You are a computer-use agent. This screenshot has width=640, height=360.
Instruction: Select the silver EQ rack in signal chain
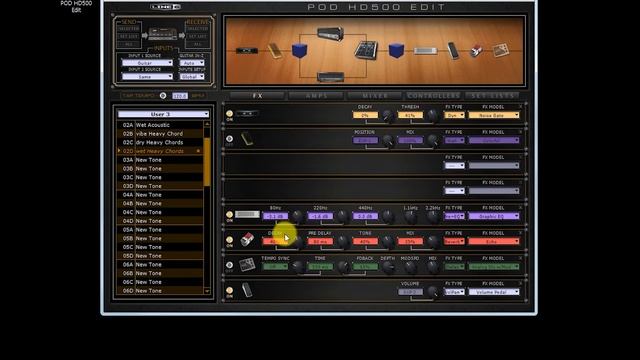pyautogui.click(x=425, y=51)
